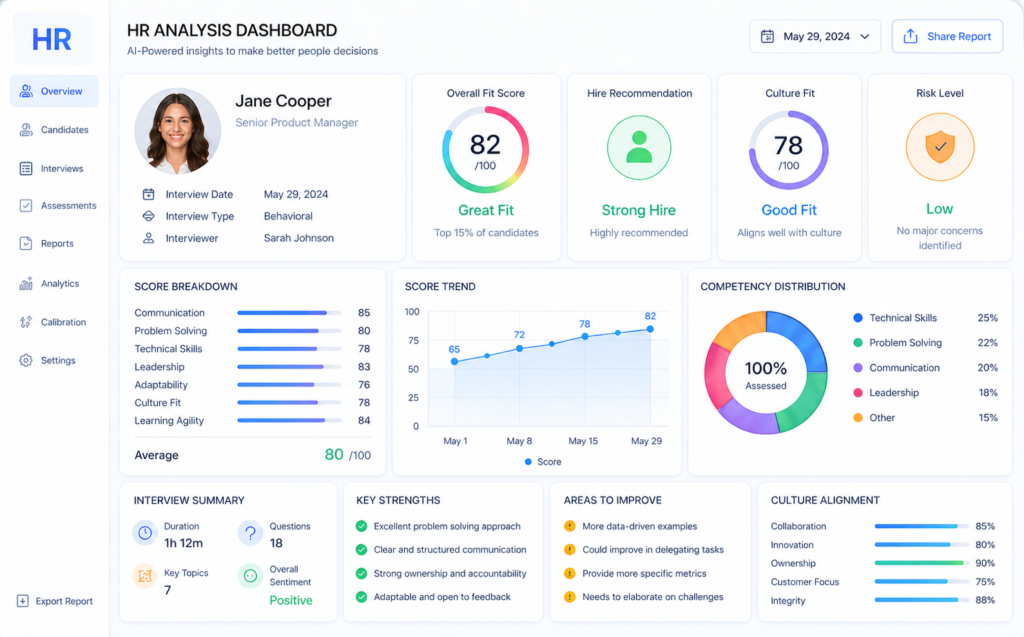Click warning icon beside Needs to elaborate on challenges
The width and height of the screenshot is (1024, 637).
pos(569,597)
